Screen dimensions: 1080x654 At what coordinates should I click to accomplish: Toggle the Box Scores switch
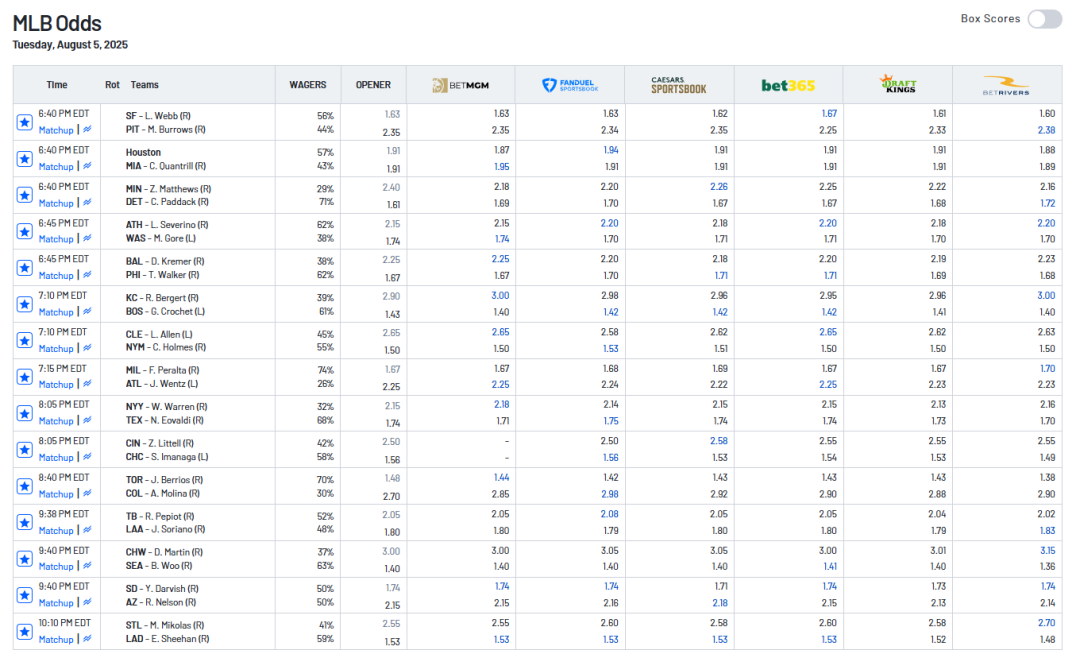(x=1044, y=19)
